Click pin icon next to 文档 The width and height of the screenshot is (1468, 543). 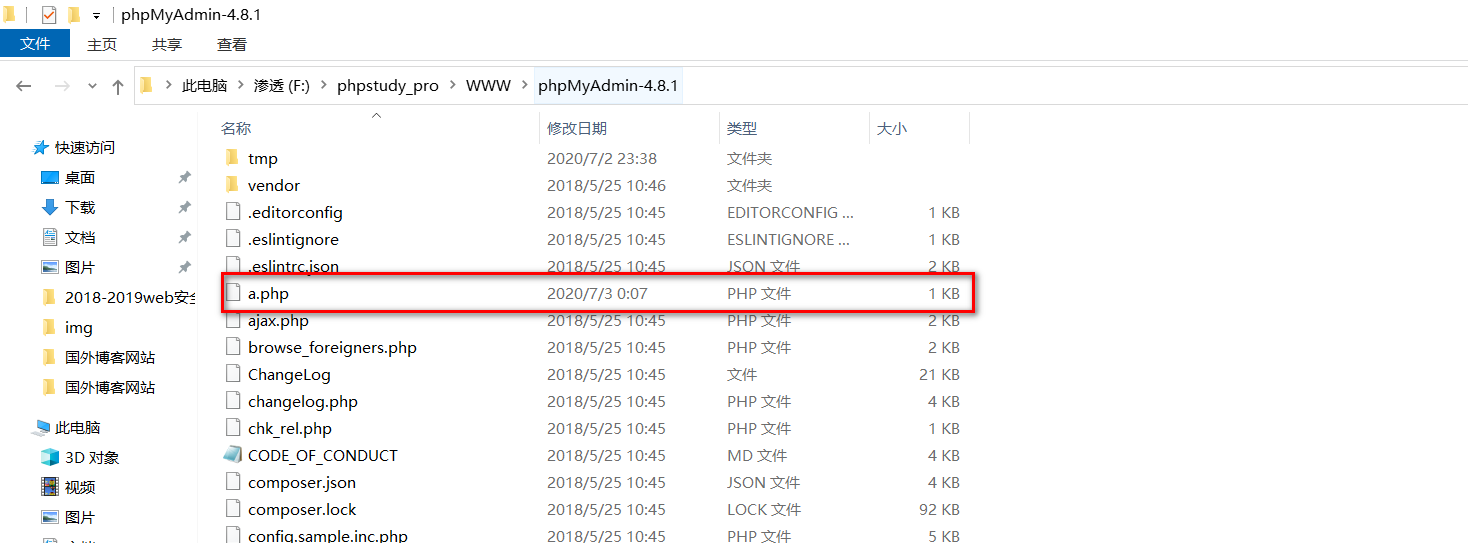(184, 237)
